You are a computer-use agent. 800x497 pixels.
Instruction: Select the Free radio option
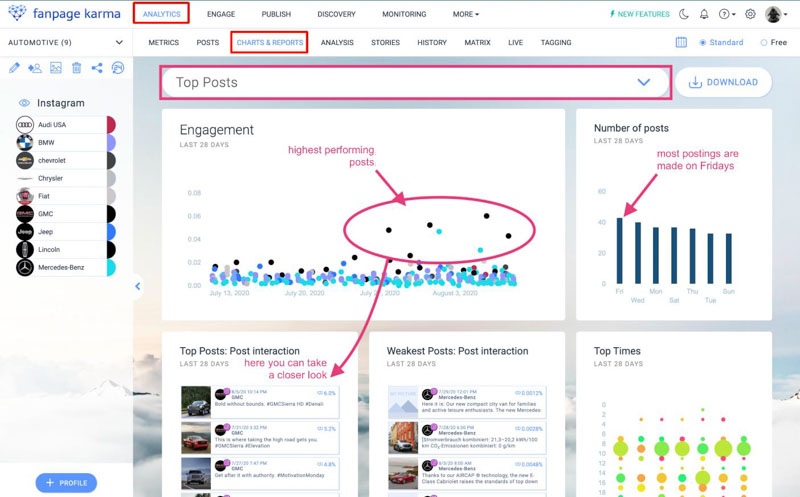pos(764,43)
